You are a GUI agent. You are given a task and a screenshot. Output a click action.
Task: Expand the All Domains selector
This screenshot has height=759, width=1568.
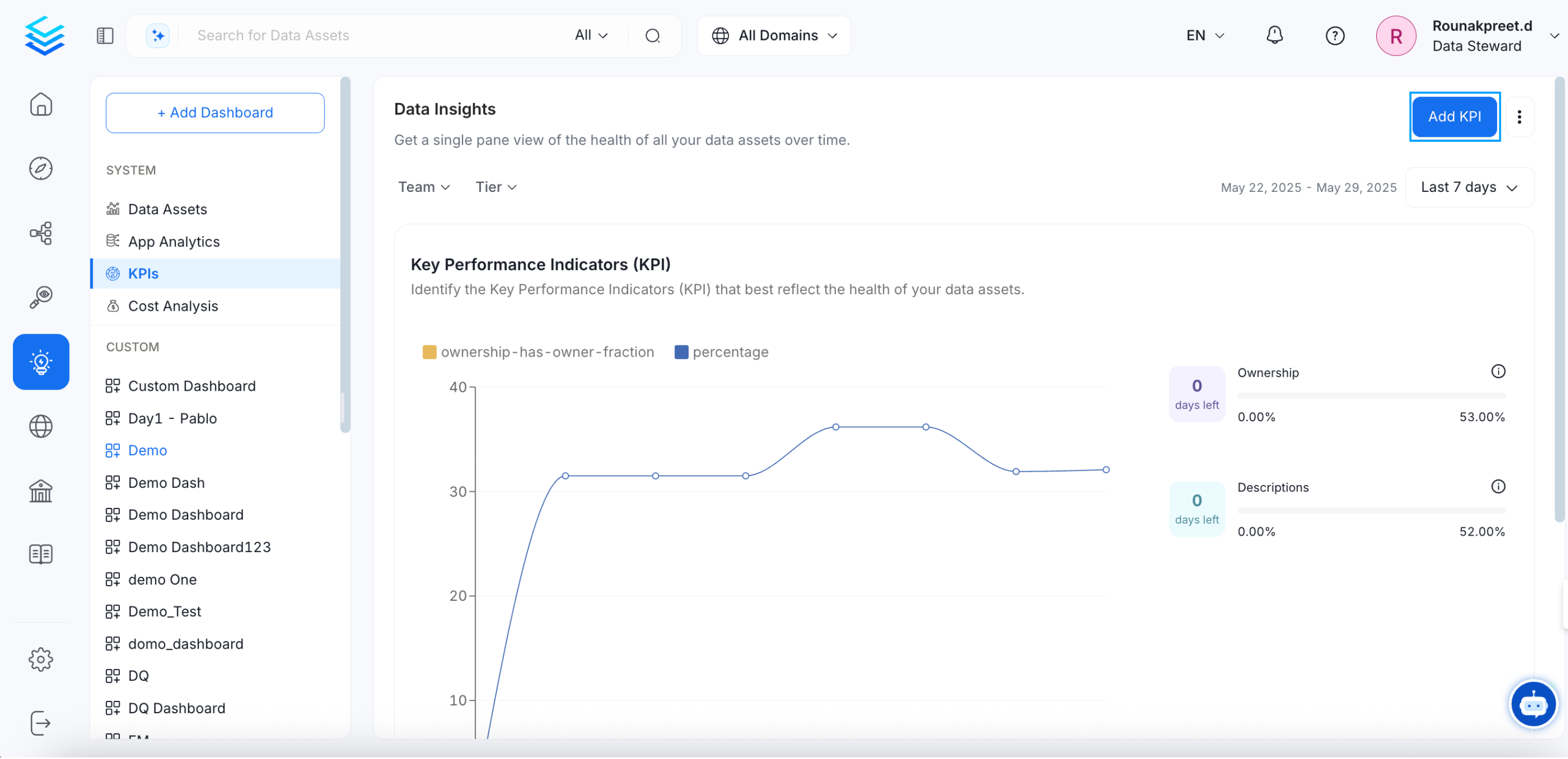774,35
